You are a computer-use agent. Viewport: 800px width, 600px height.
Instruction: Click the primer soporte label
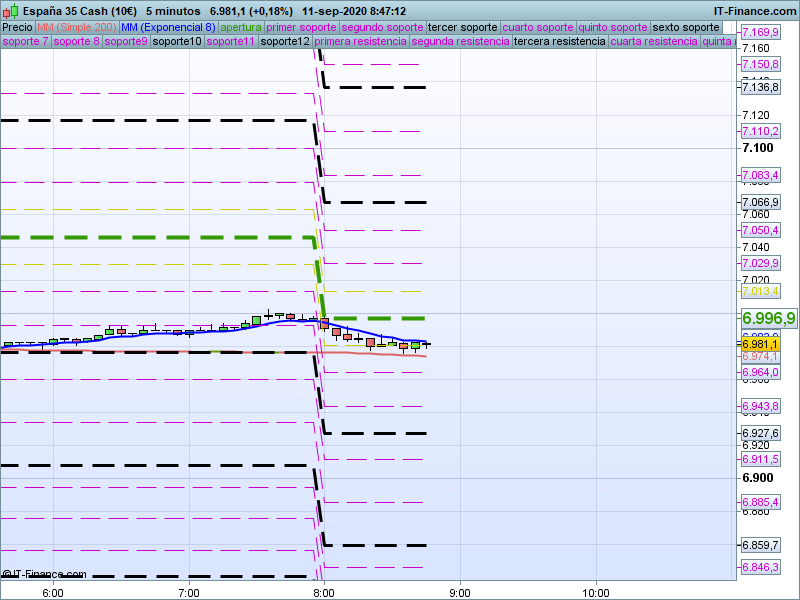(302, 27)
